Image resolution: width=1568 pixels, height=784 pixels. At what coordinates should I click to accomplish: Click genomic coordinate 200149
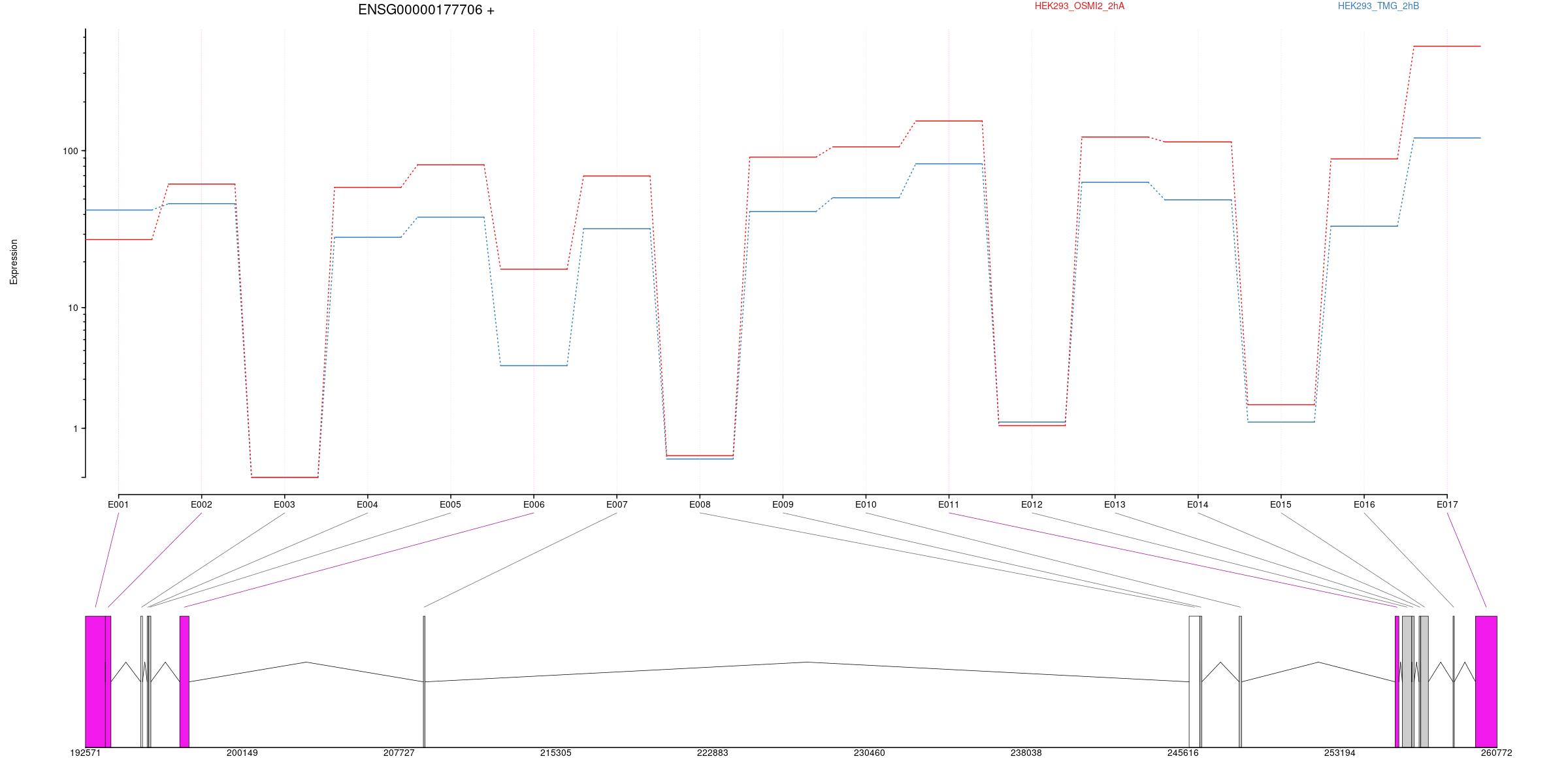pyautogui.click(x=242, y=753)
